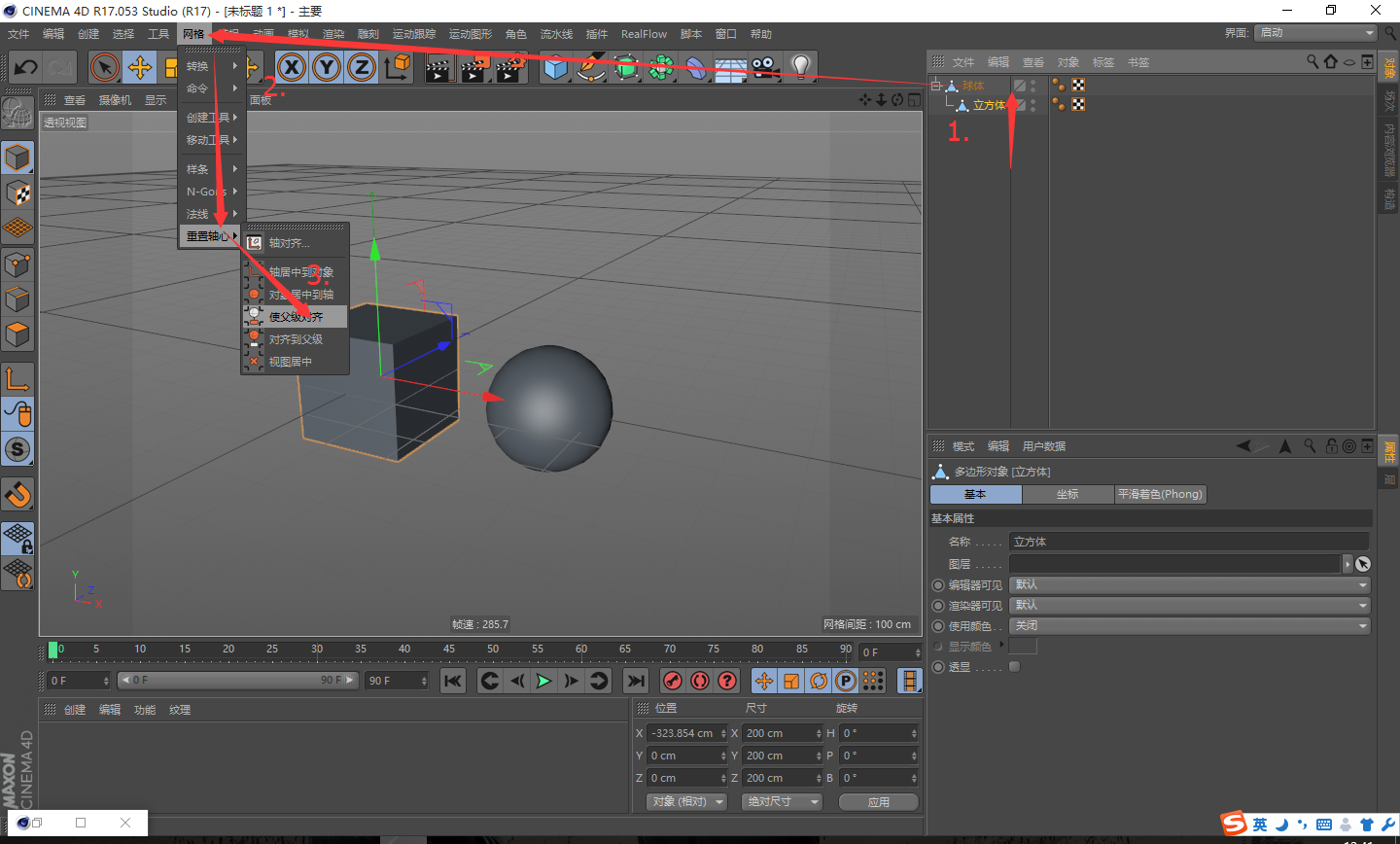The height and width of the screenshot is (844, 1400).
Task: Click Record Active Objects key button
Action: tap(673, 681)
